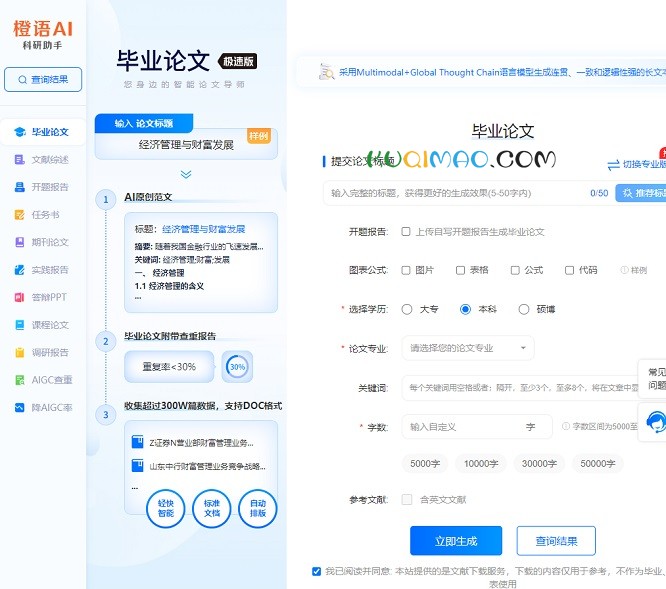Click the 经济管理与财富发展 blue title link
The image size is (666, 589).
tap(203, 229)
